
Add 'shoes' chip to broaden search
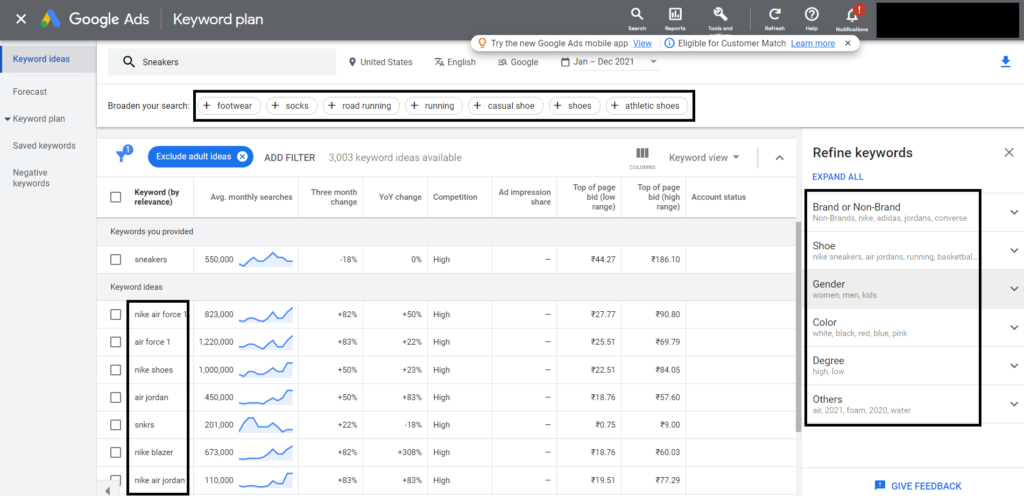pyautogui.click(x=575, y=106)
